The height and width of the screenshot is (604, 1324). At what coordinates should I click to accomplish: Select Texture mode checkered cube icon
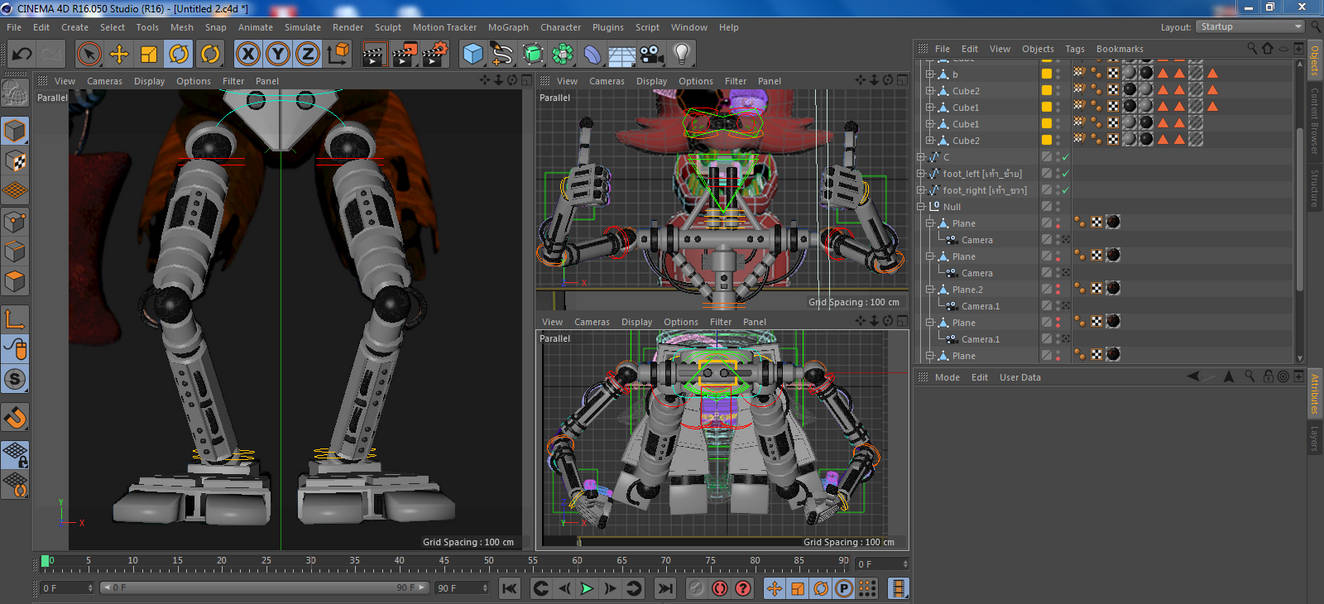click(x=15, y=161)
